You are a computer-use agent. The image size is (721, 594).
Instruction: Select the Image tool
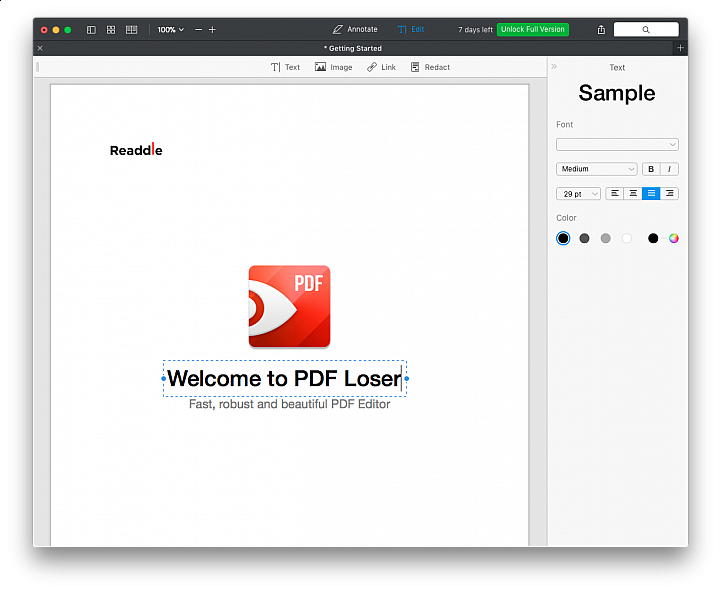click(333, 67)
